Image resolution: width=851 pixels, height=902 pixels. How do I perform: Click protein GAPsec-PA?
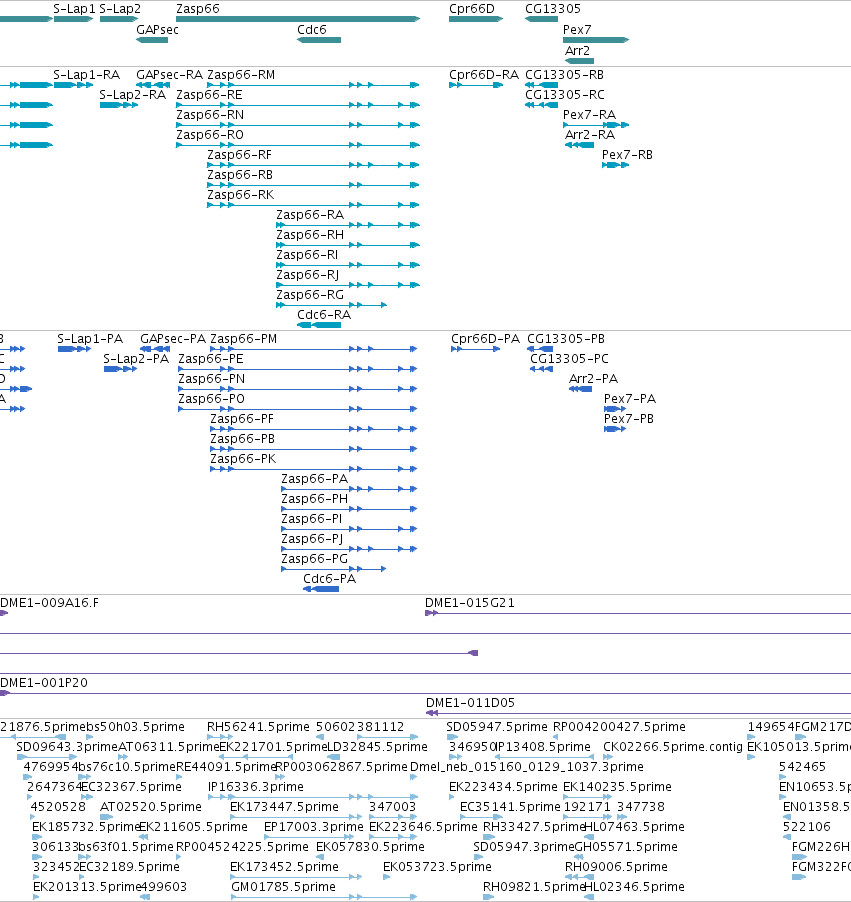173,339
